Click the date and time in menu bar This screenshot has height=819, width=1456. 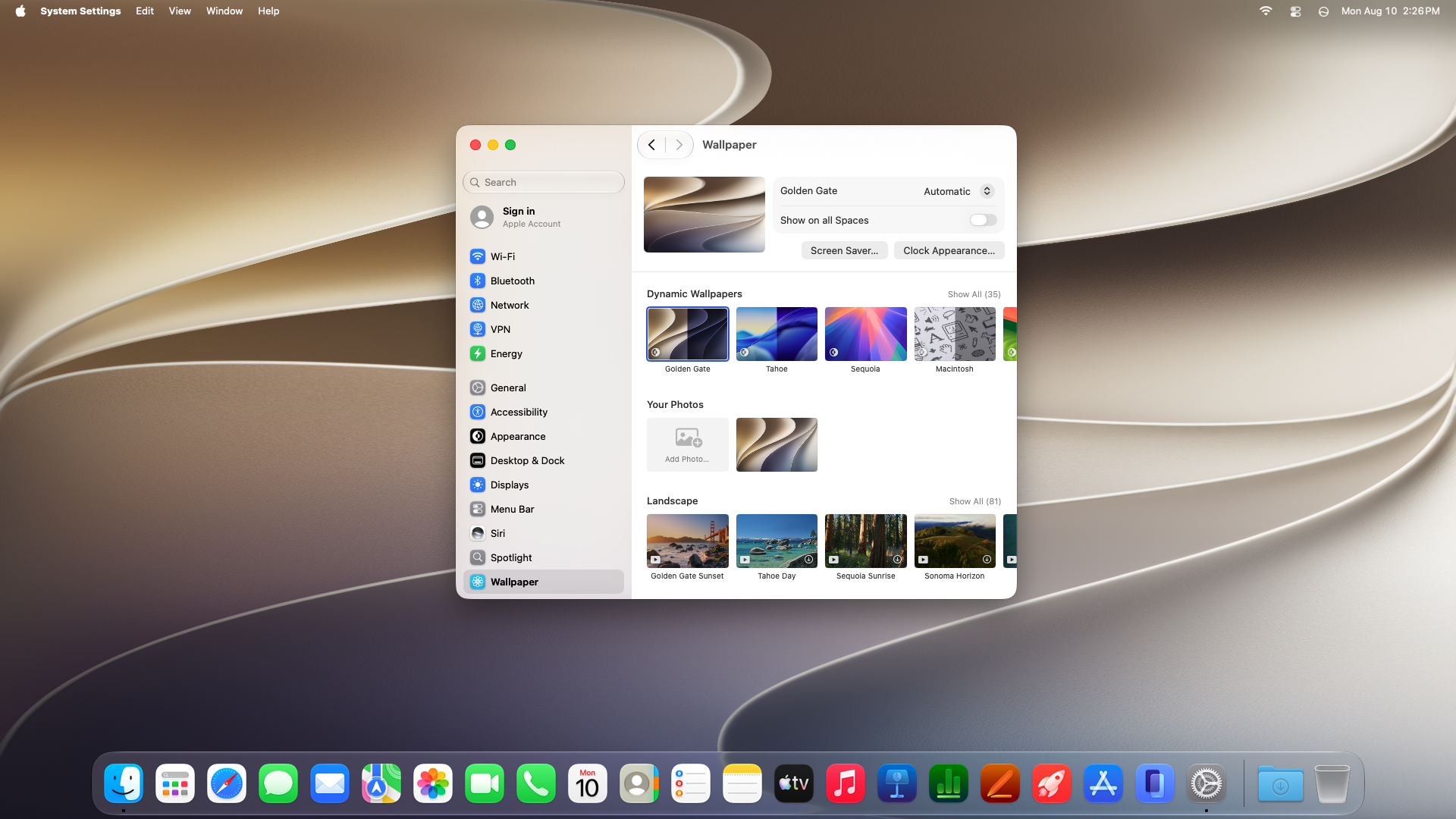tap(1390, 11)
